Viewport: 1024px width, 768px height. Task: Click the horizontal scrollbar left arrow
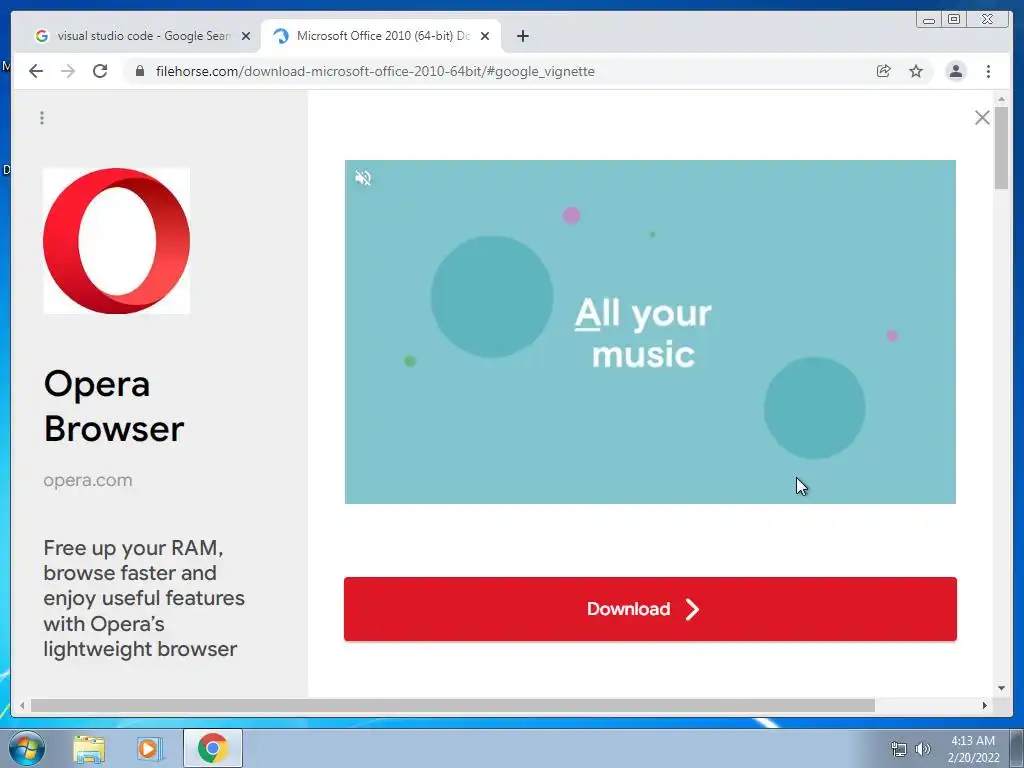(22, 705)
